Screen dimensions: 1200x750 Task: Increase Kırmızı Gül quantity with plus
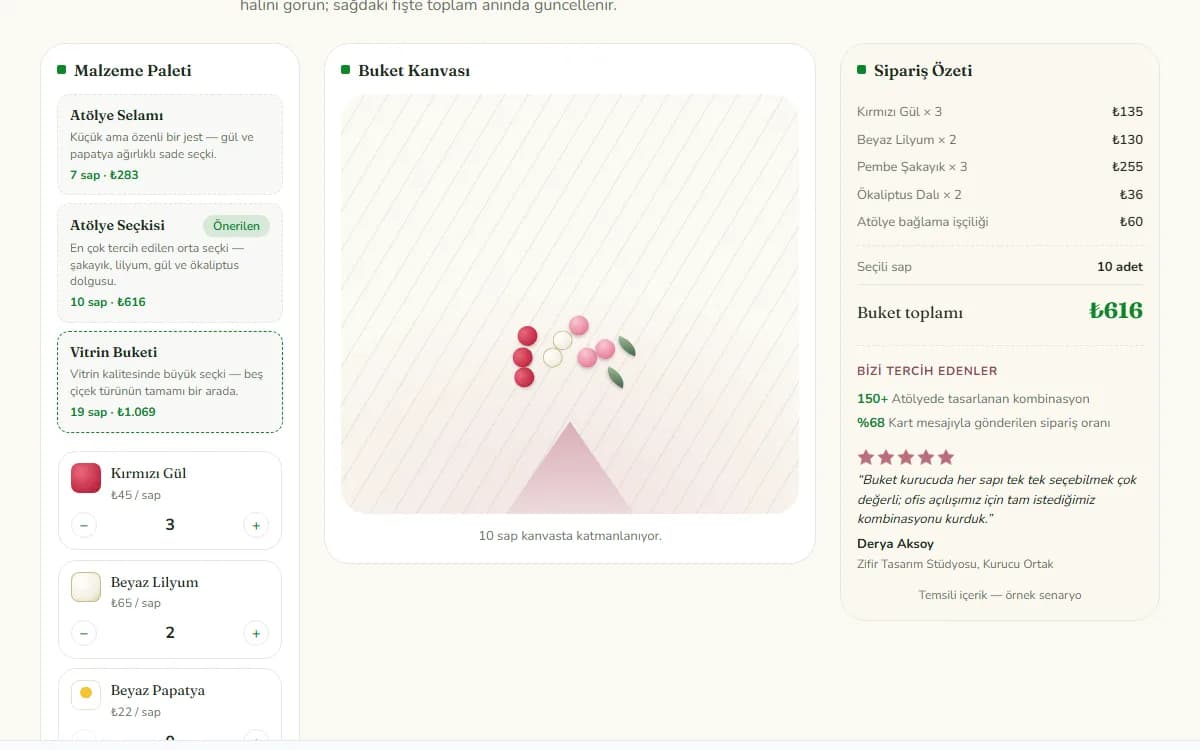click(x=256, y=525)
